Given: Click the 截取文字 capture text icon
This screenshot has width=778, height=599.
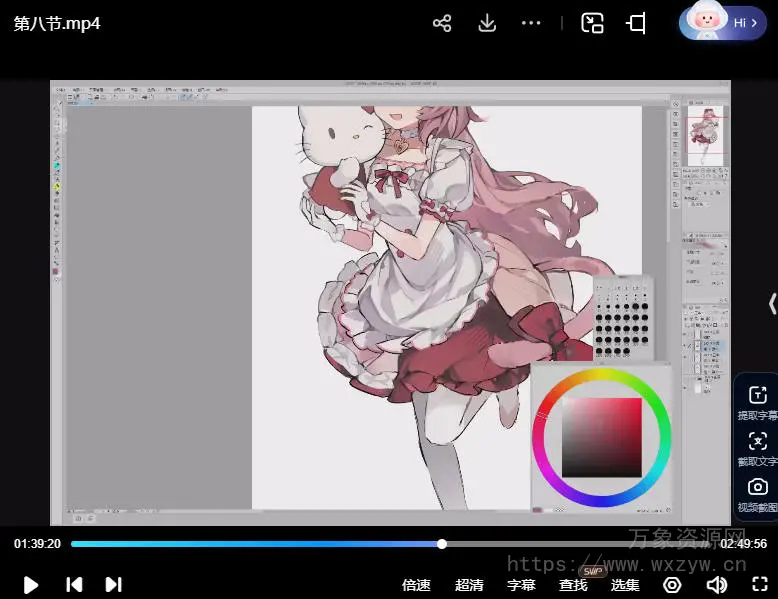Looking at the screenshot, I should click(757, 442).
